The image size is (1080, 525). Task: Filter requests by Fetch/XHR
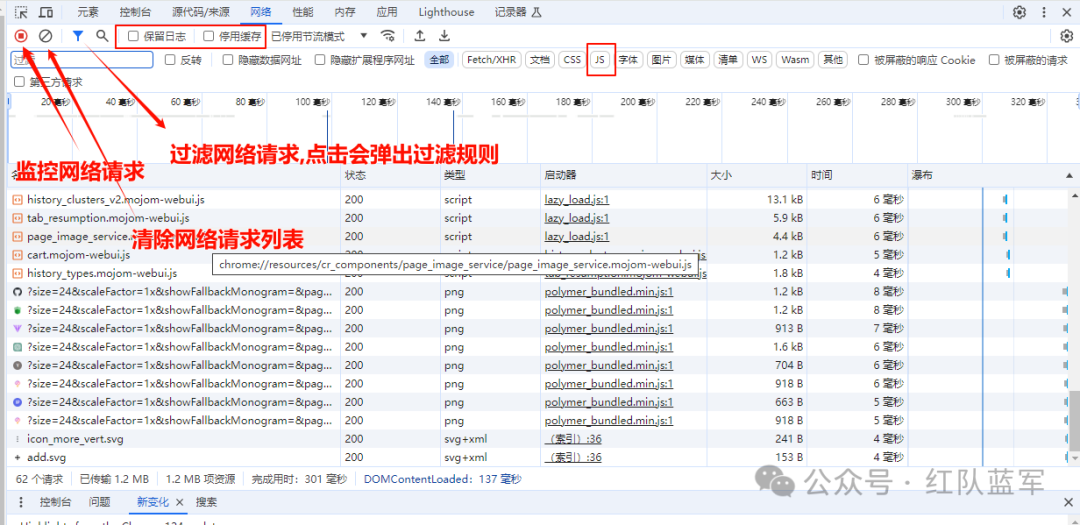pyautogui.click(x=493, y=60)
